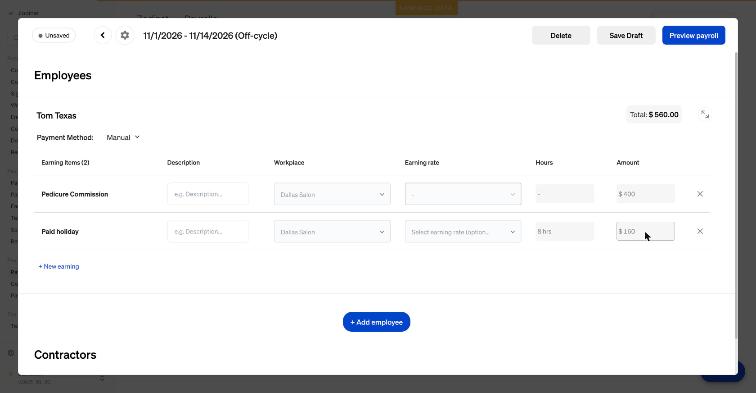This screenshot has width=756, height=393.
Task: Open payroll settings via the gear icon
Action: pyautogui.click(x=125, y=35)
